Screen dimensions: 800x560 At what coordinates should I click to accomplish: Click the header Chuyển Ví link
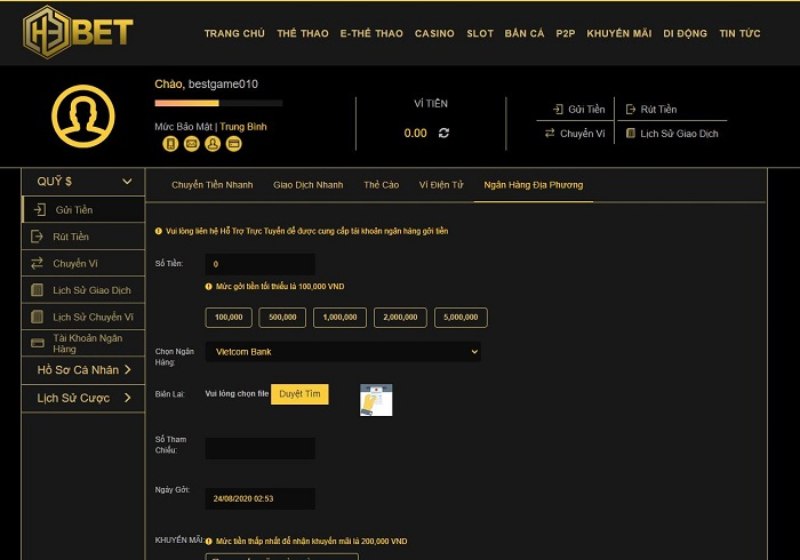click(x=582, y=134)
